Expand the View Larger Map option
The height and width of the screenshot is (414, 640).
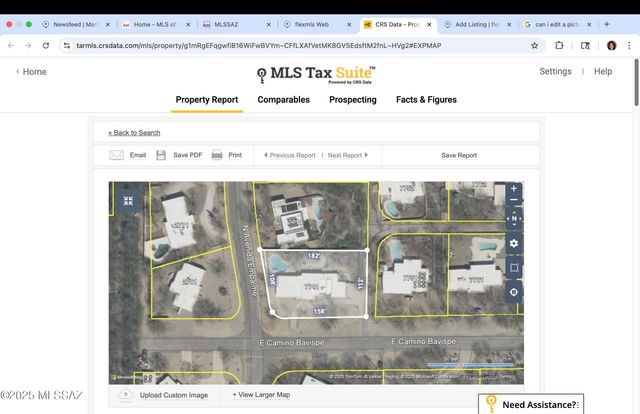(x=261, y=395)
